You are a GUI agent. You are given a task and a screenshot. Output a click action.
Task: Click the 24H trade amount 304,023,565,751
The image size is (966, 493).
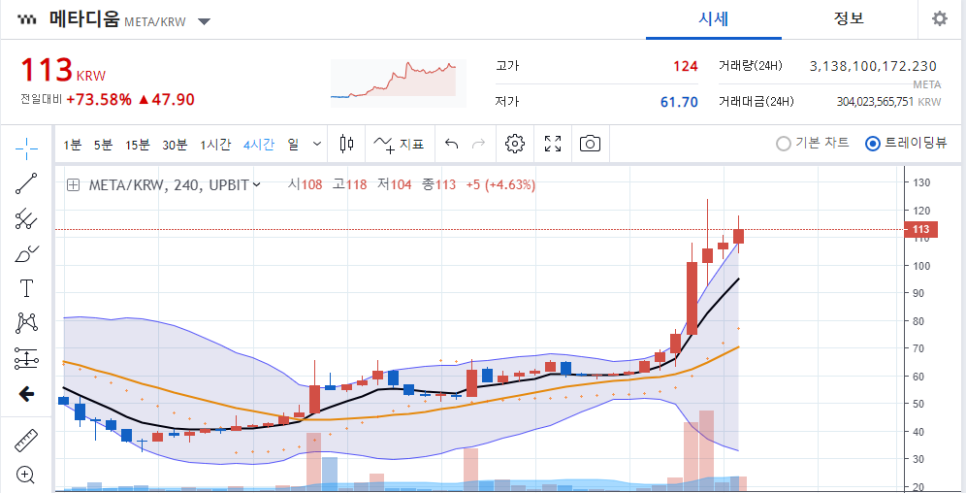(875, 102)
